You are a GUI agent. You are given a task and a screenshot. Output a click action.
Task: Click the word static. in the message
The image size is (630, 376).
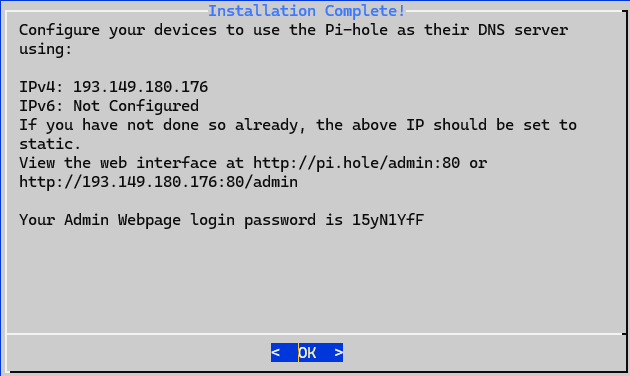pos(50,144)
